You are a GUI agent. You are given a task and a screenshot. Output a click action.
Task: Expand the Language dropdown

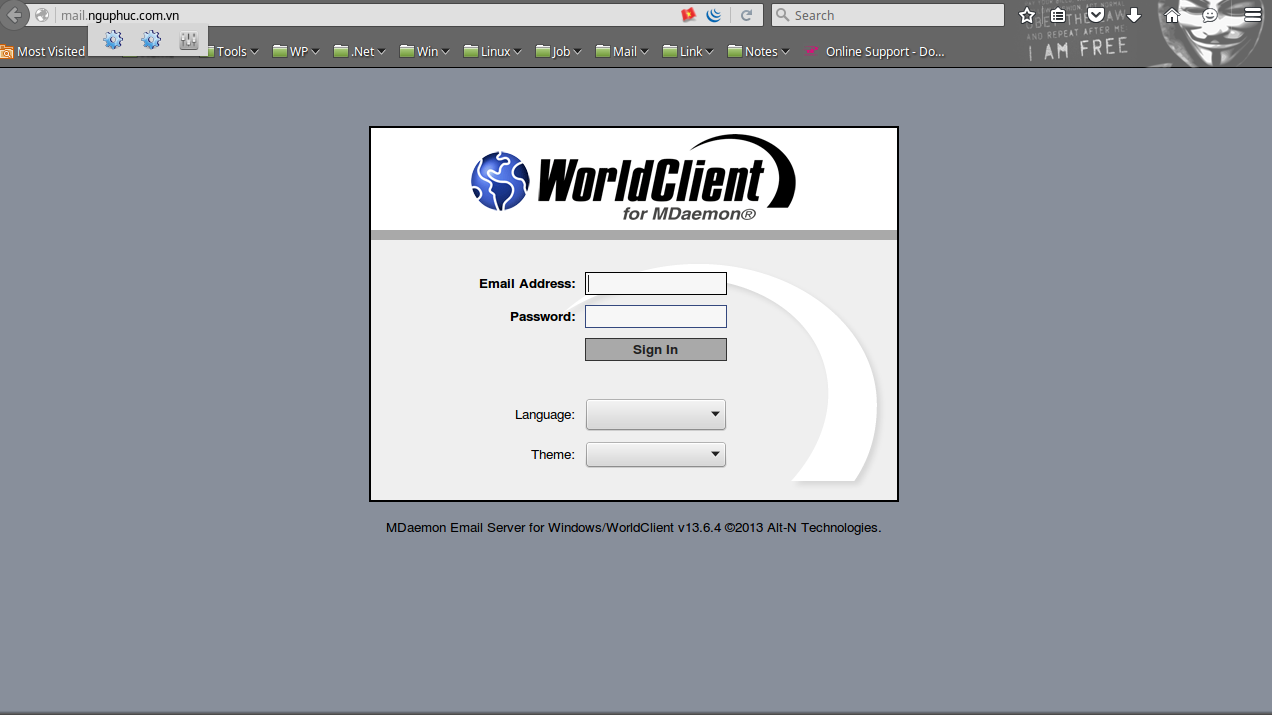655,414
